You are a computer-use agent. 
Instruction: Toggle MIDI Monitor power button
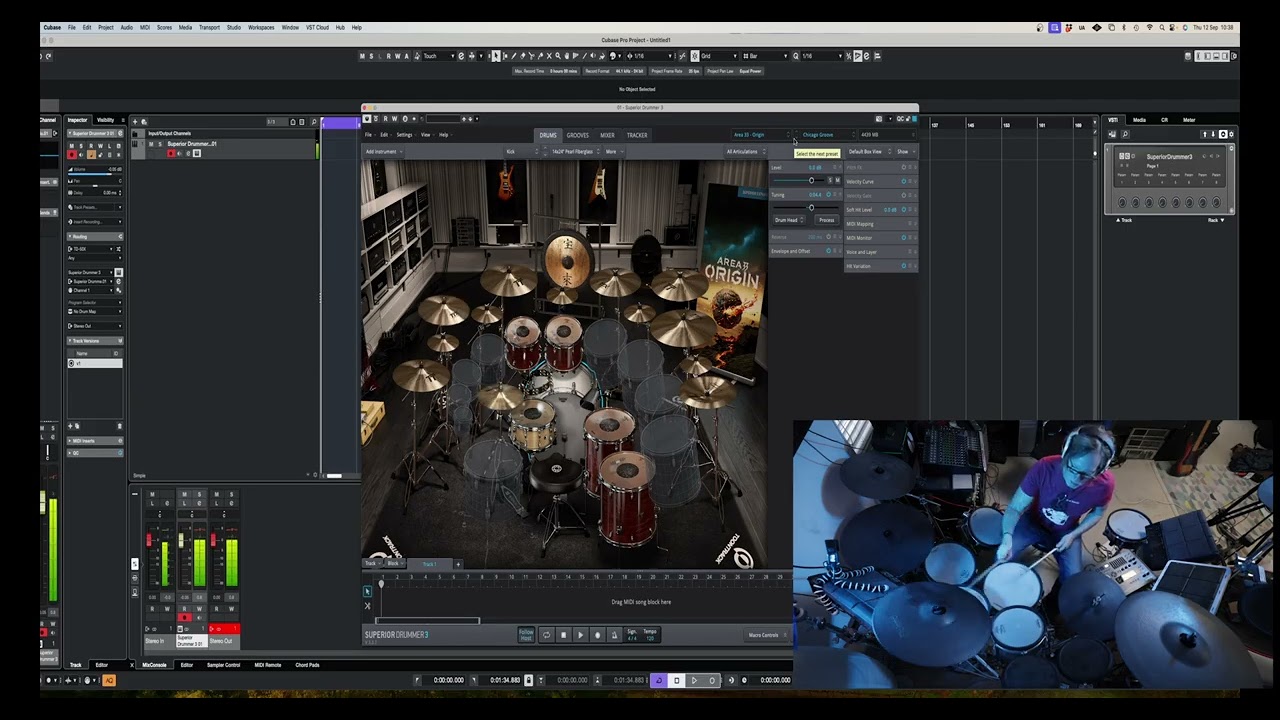[904, 238]
